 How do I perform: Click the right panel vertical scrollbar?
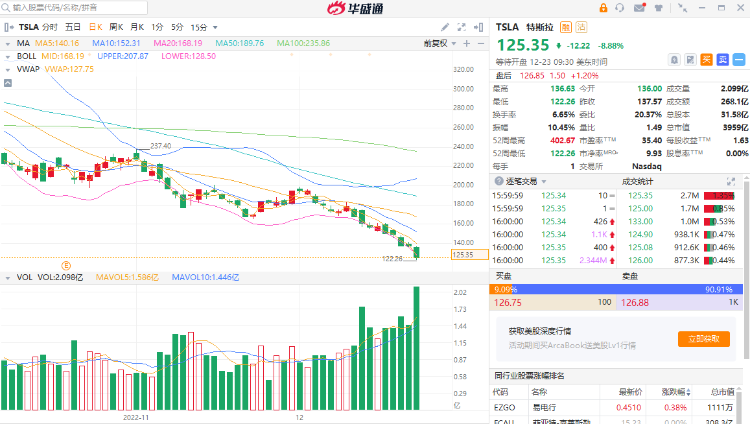pos(747,268)
